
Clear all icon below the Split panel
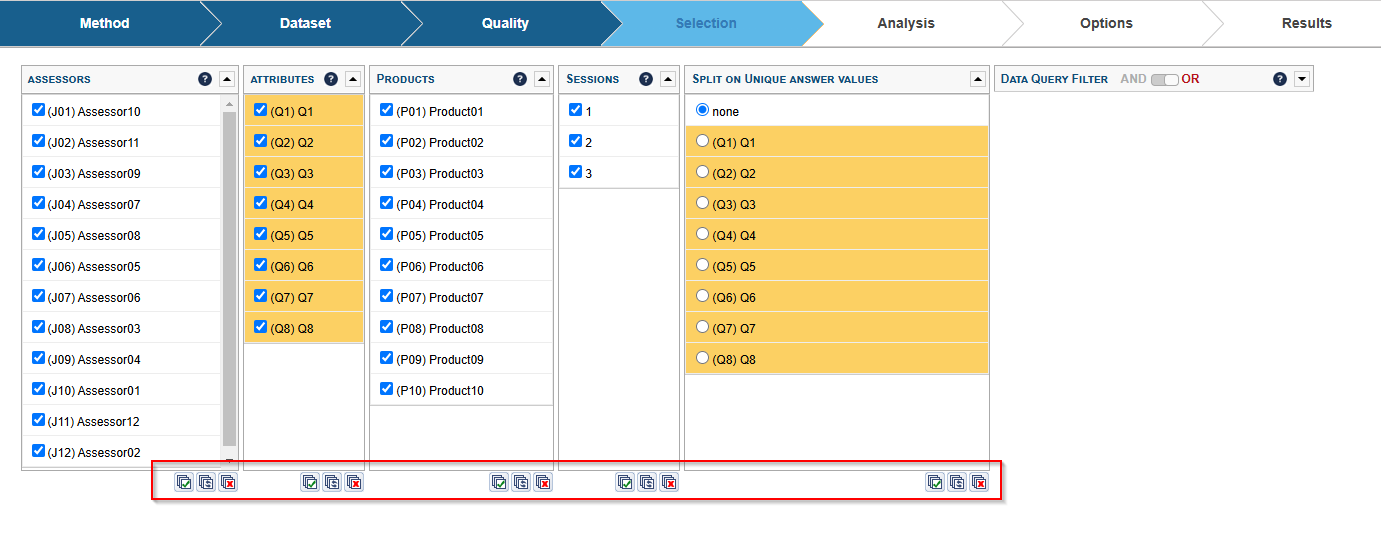click(x=979, y=483)
